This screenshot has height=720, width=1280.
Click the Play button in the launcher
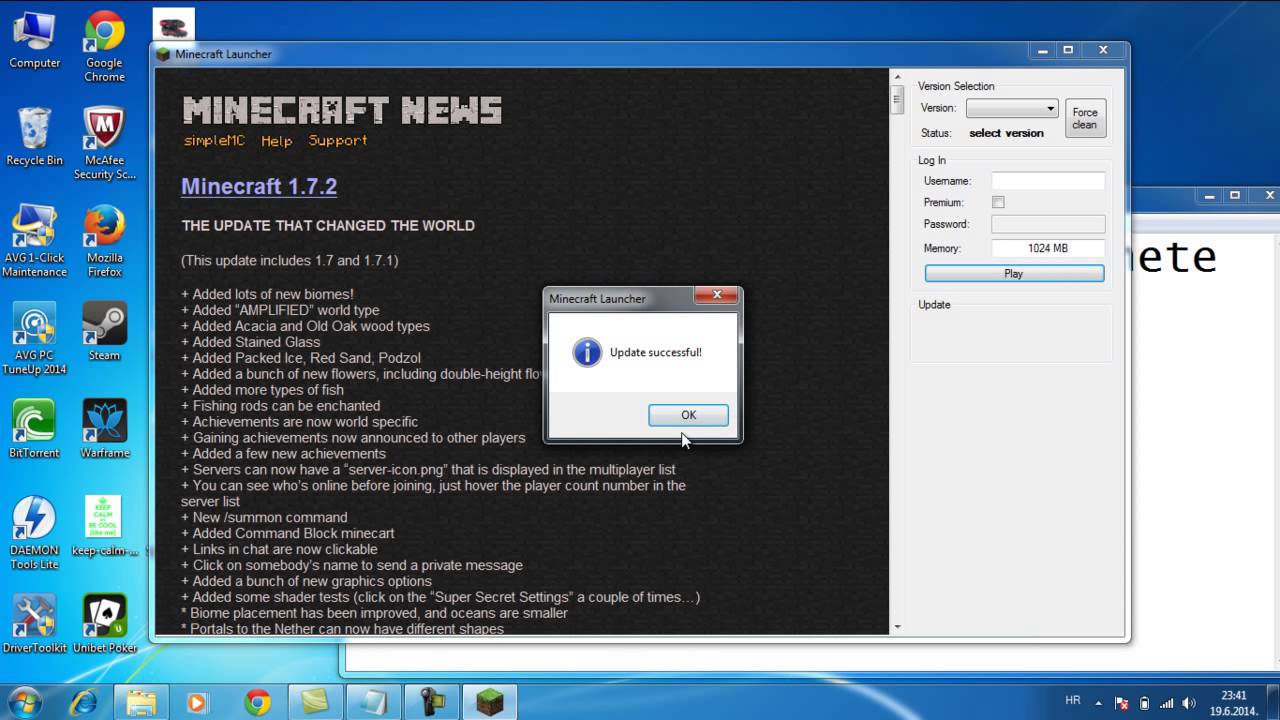pyautogui.click(x=1014, y=274)
